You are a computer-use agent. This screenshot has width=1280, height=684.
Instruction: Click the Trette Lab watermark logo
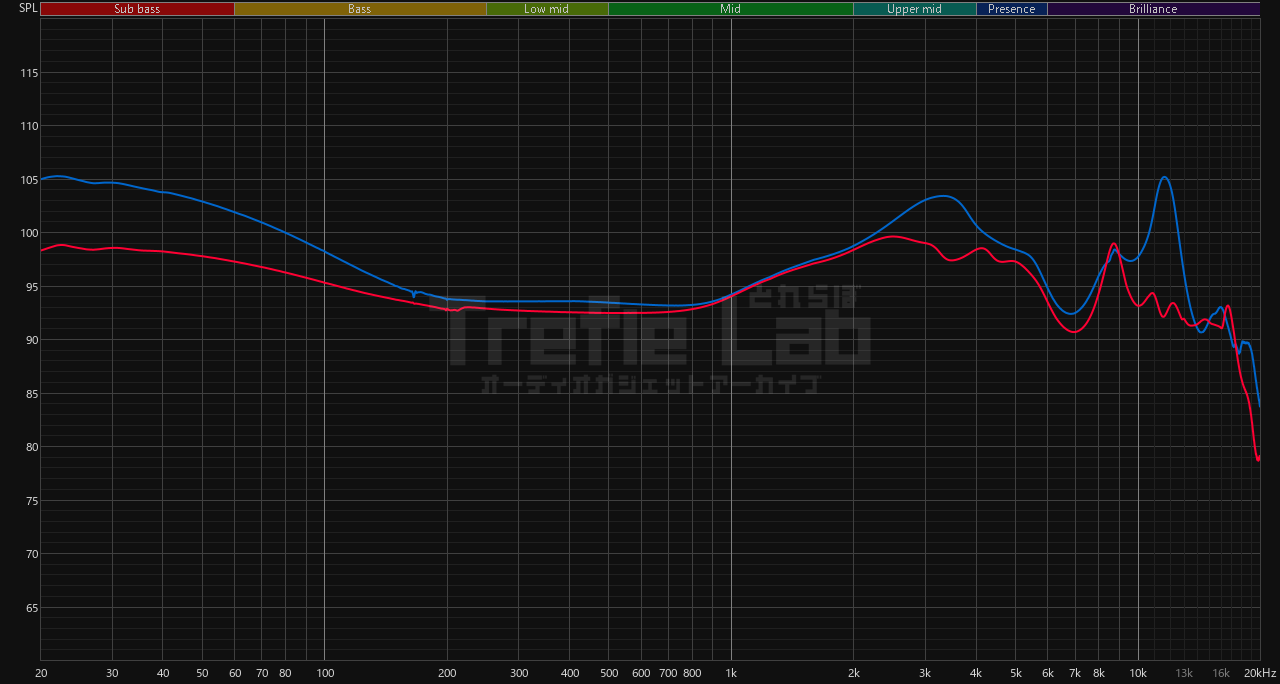coord(650,330)
